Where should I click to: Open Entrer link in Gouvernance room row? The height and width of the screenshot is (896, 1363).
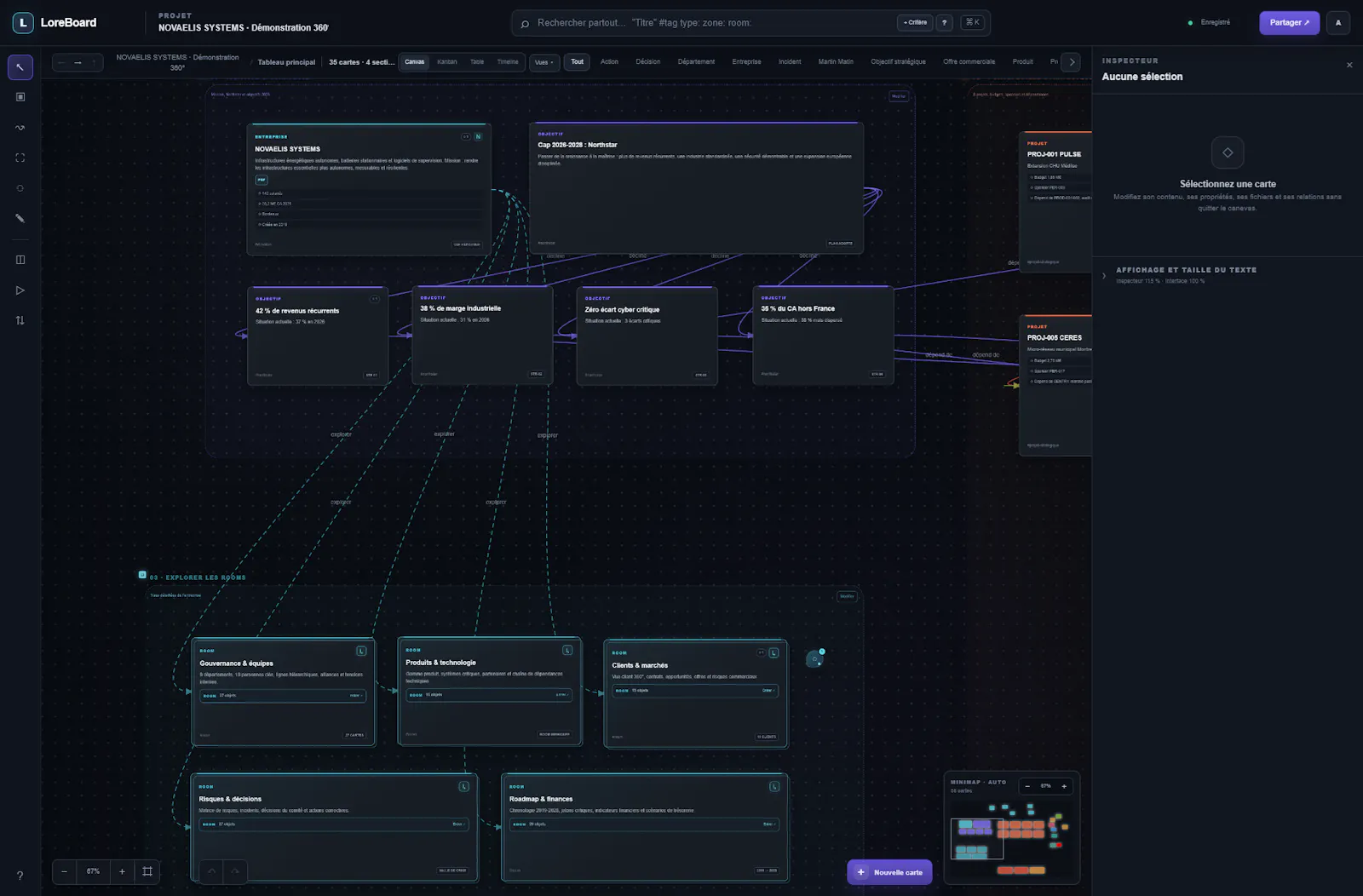pyautogui.click(x=355, y=696)
